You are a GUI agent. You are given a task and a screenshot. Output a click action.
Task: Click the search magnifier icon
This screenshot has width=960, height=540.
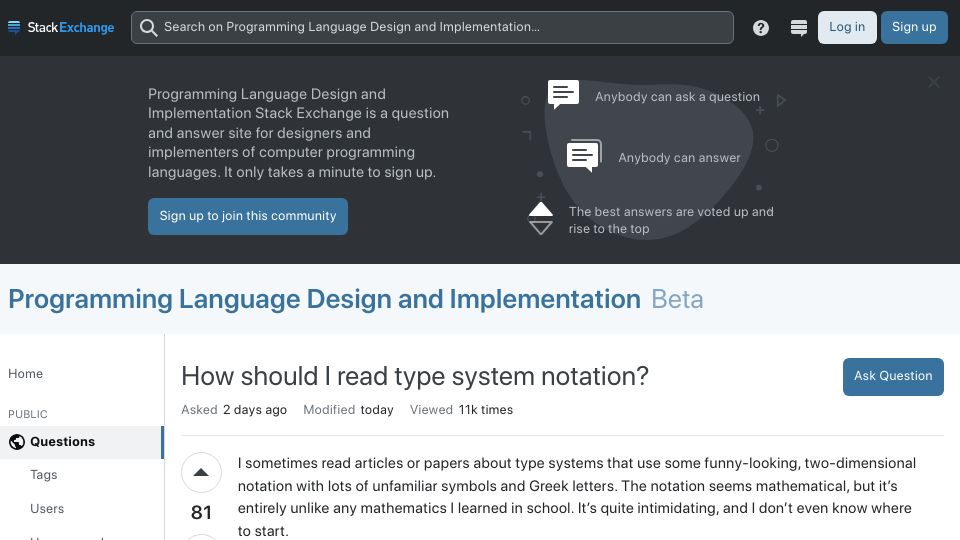[x=148, y=28]
